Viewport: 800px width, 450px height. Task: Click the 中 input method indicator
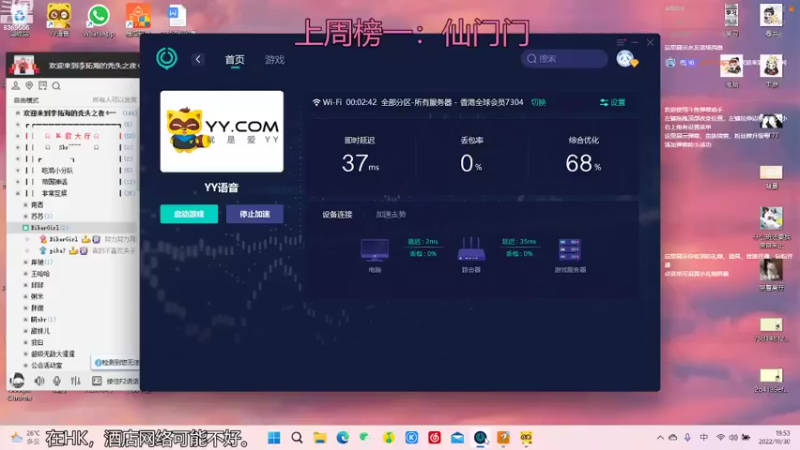pos(704,437)
